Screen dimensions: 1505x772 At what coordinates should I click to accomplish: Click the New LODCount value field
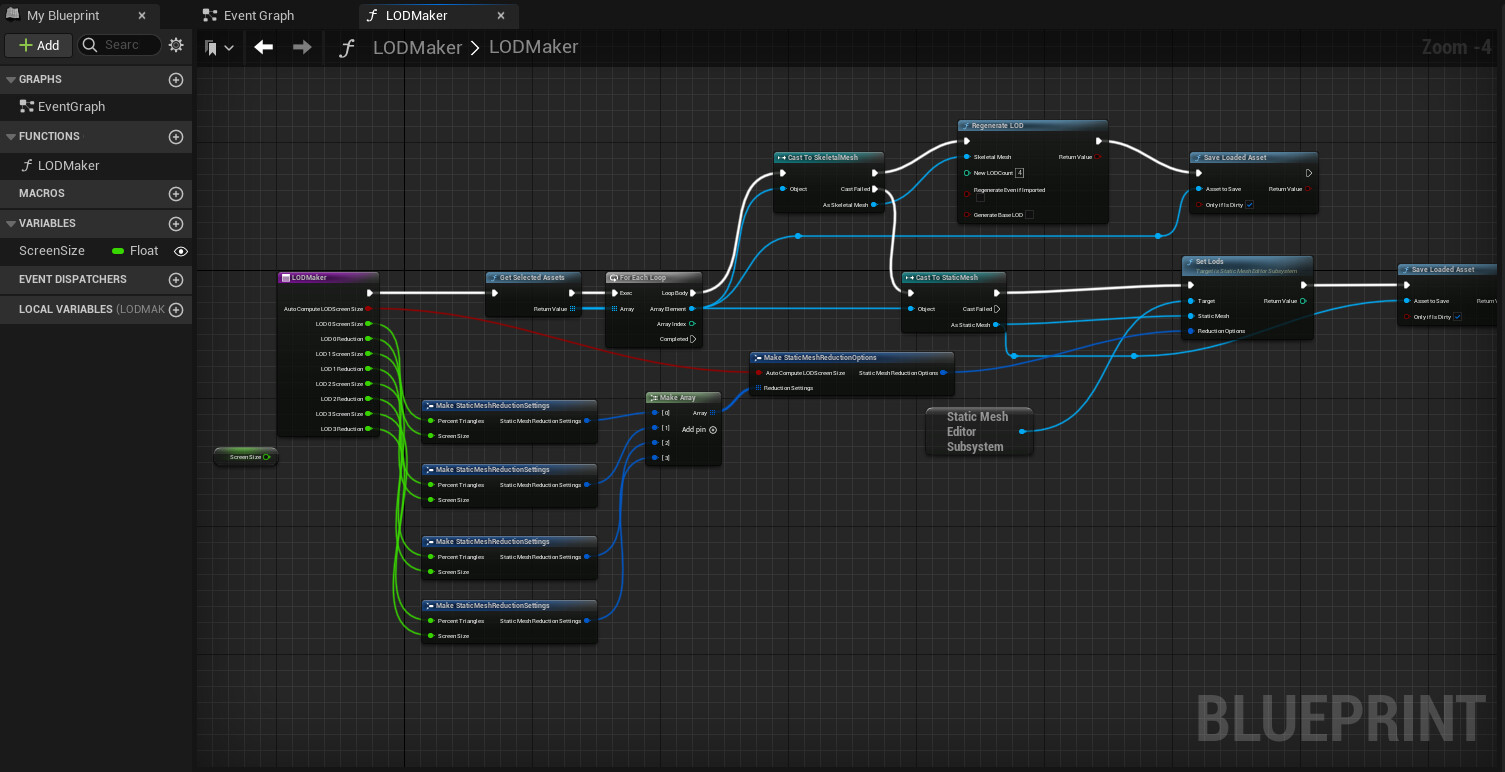pyautogui.click(x=1019, y=173)
